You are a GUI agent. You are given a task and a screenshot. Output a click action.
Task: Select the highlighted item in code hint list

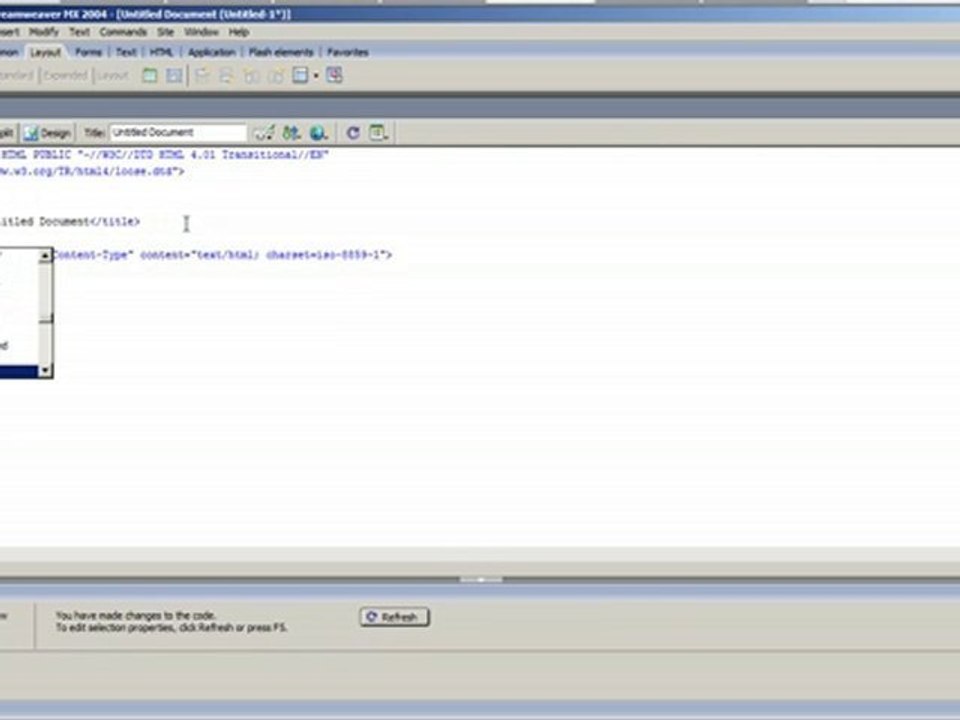(x=18, y=370)
